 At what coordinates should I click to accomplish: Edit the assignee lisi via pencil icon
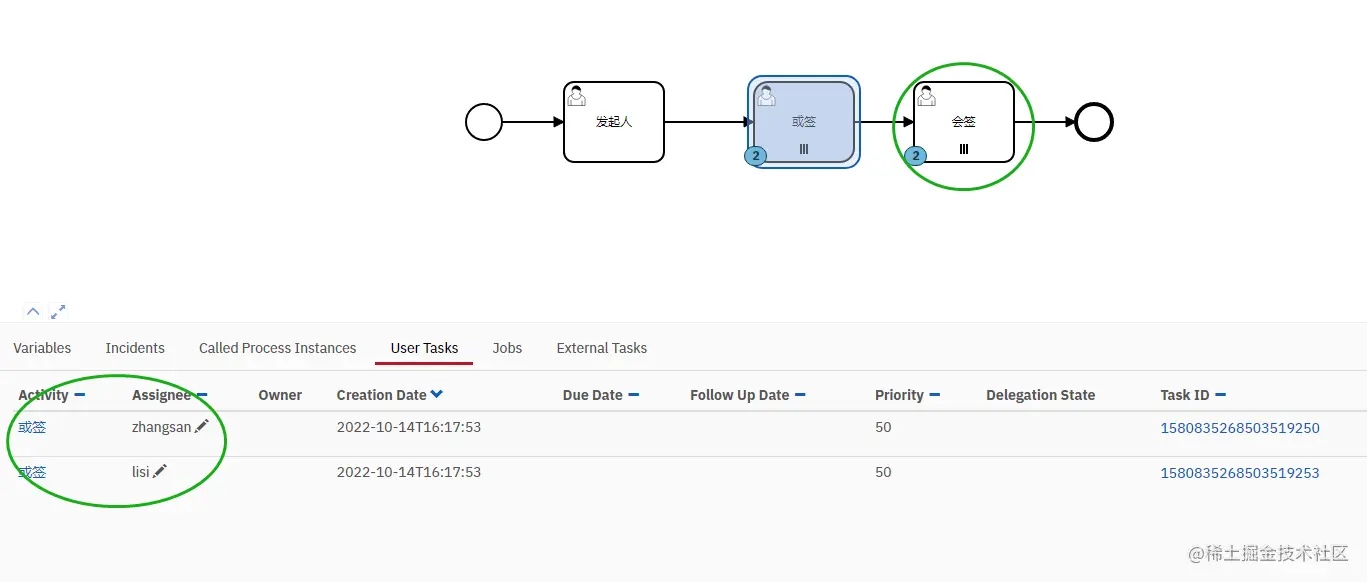pyautogui.click(x=160, y=472)
